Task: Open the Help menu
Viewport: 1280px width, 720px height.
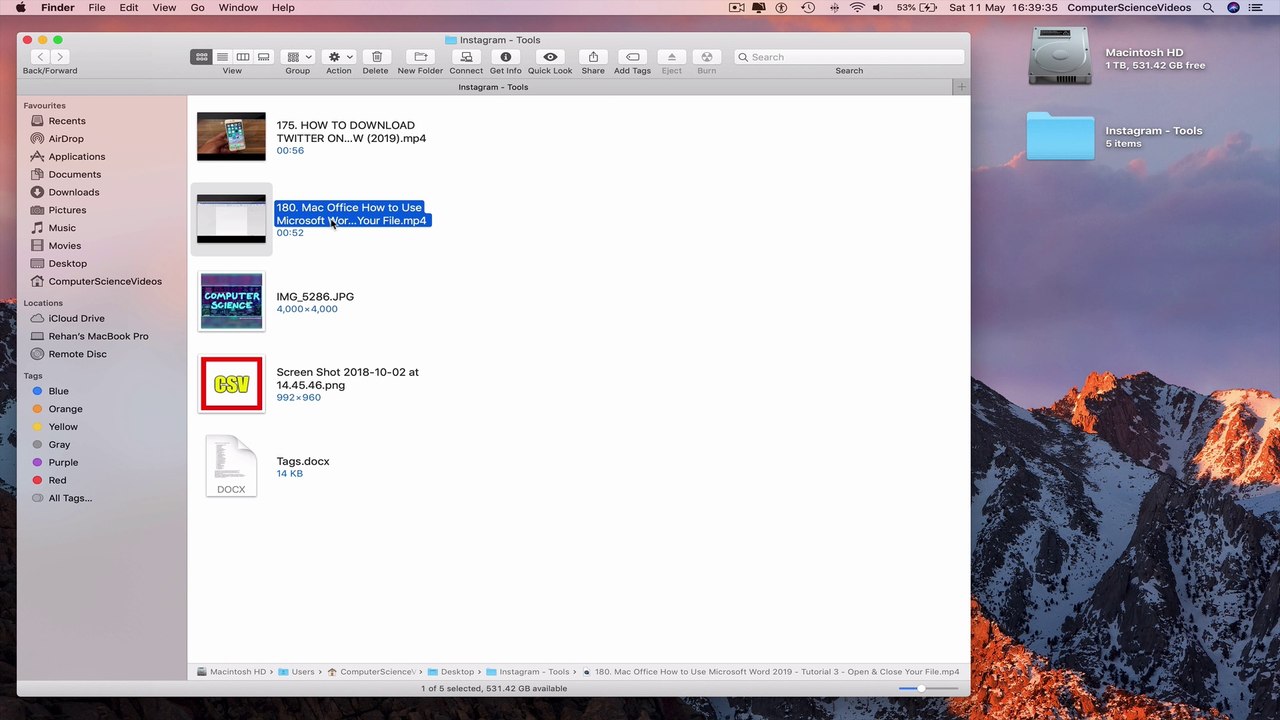Action: point(283,8)
